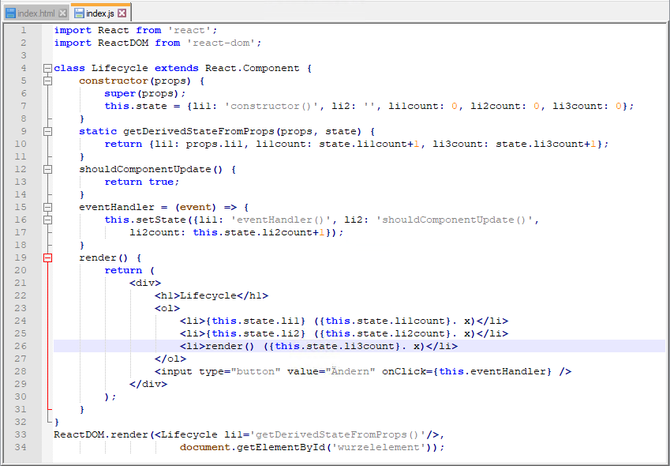Image resolution: width=670 pixels, height=466 pixels.
Task: Click the opening '<div>' tag on line 21
Action: (145, 283)
